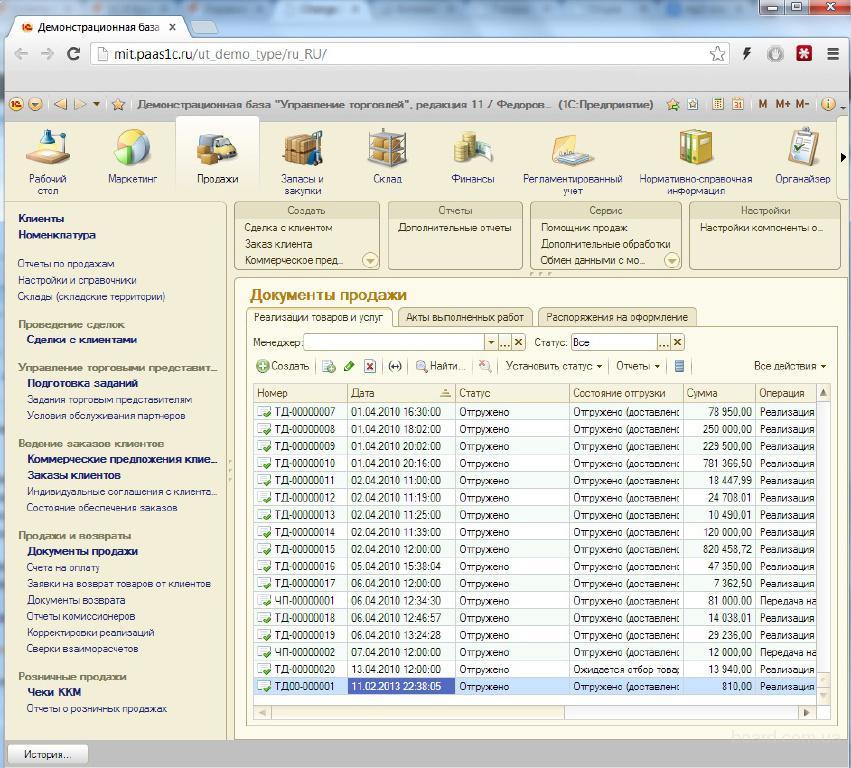Go to the Финансы section
This screenshot has width=851, height=768.
click(472, 158)
